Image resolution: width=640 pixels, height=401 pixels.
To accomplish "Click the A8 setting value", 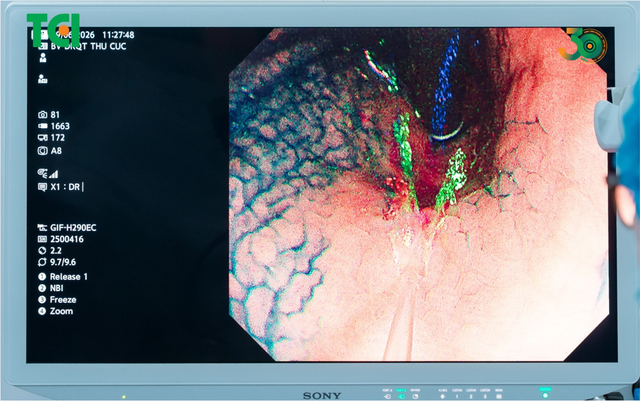I will point(56,151).
